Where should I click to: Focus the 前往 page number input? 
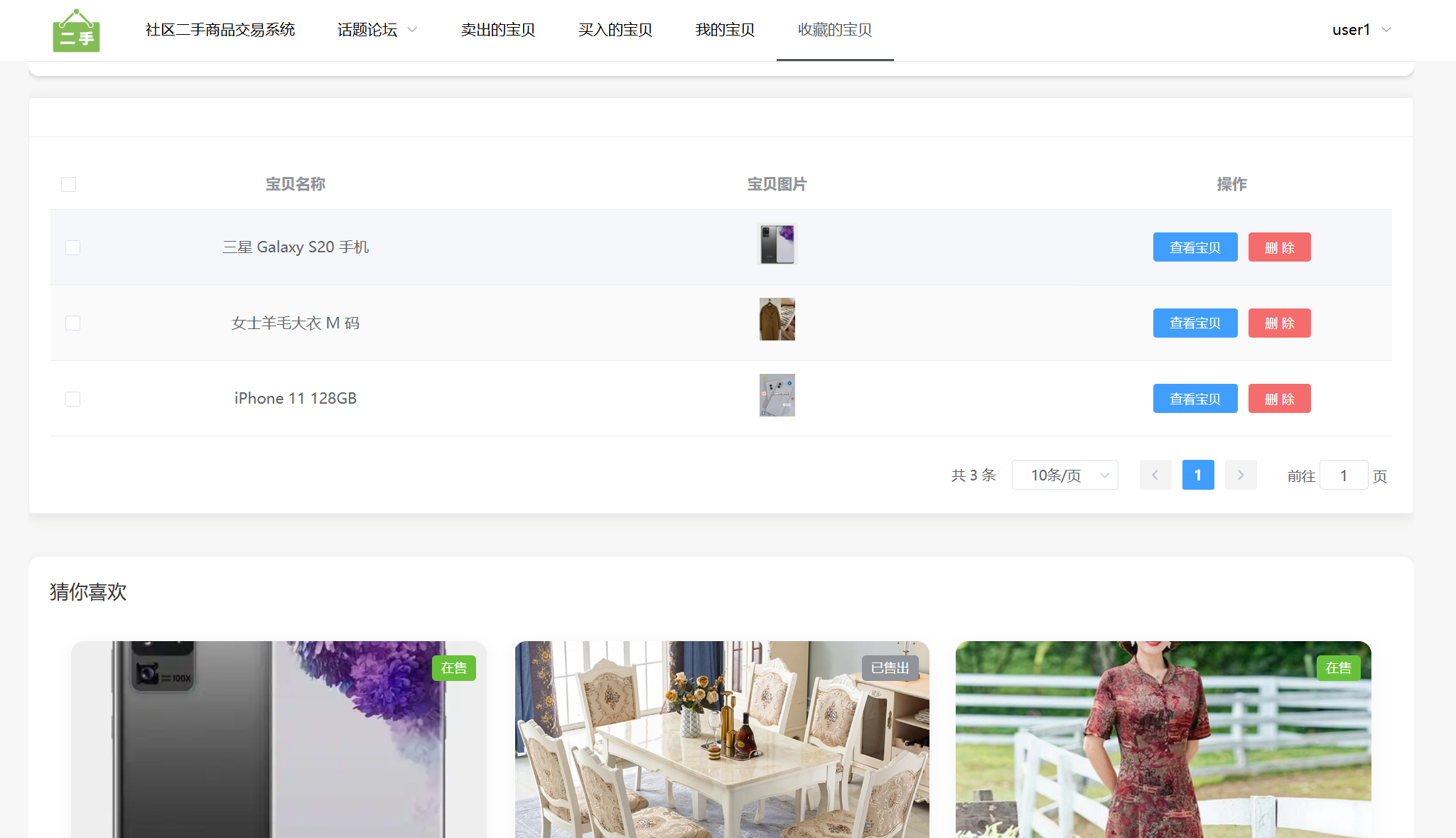(1344, 476)
